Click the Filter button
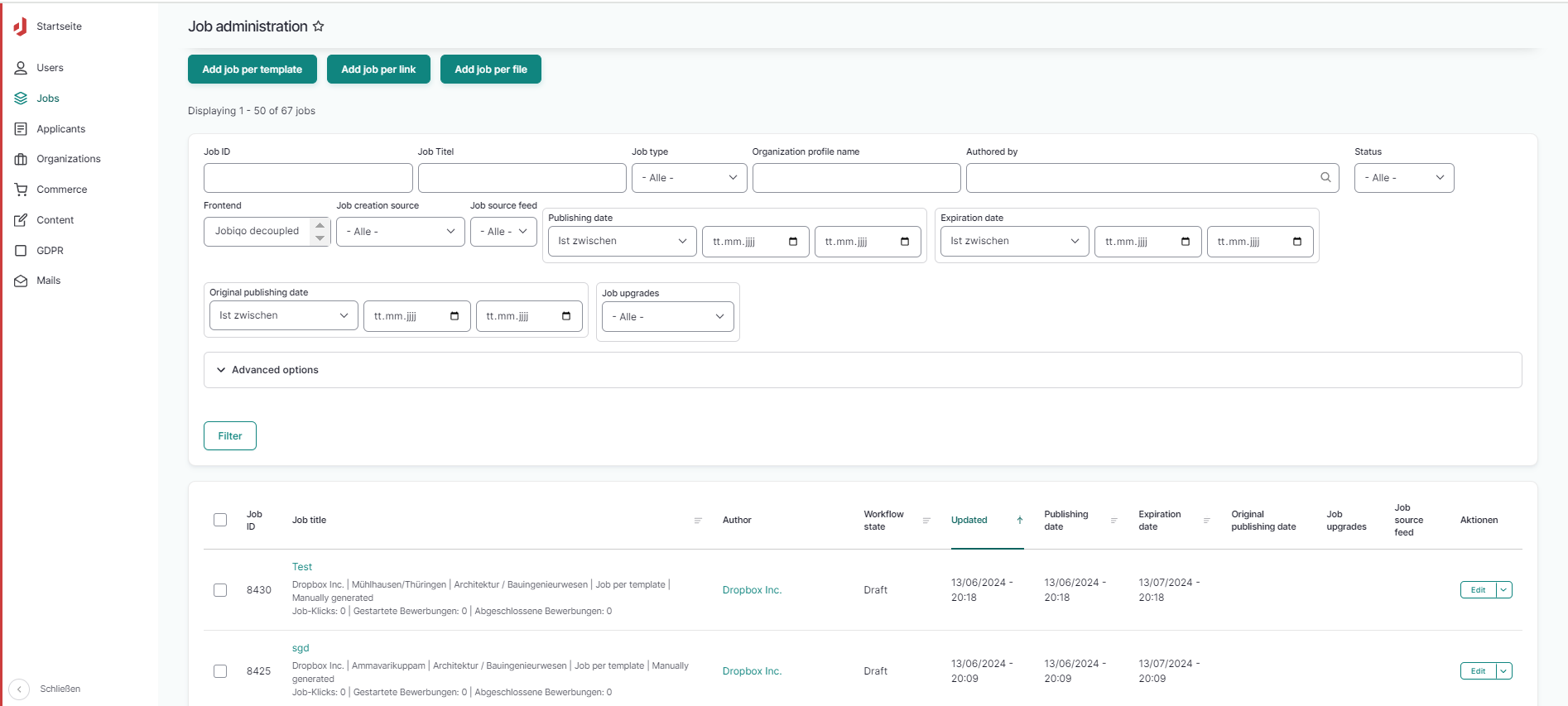The width and height of the screenshot is (1568, 706). [x=230, y=436]
